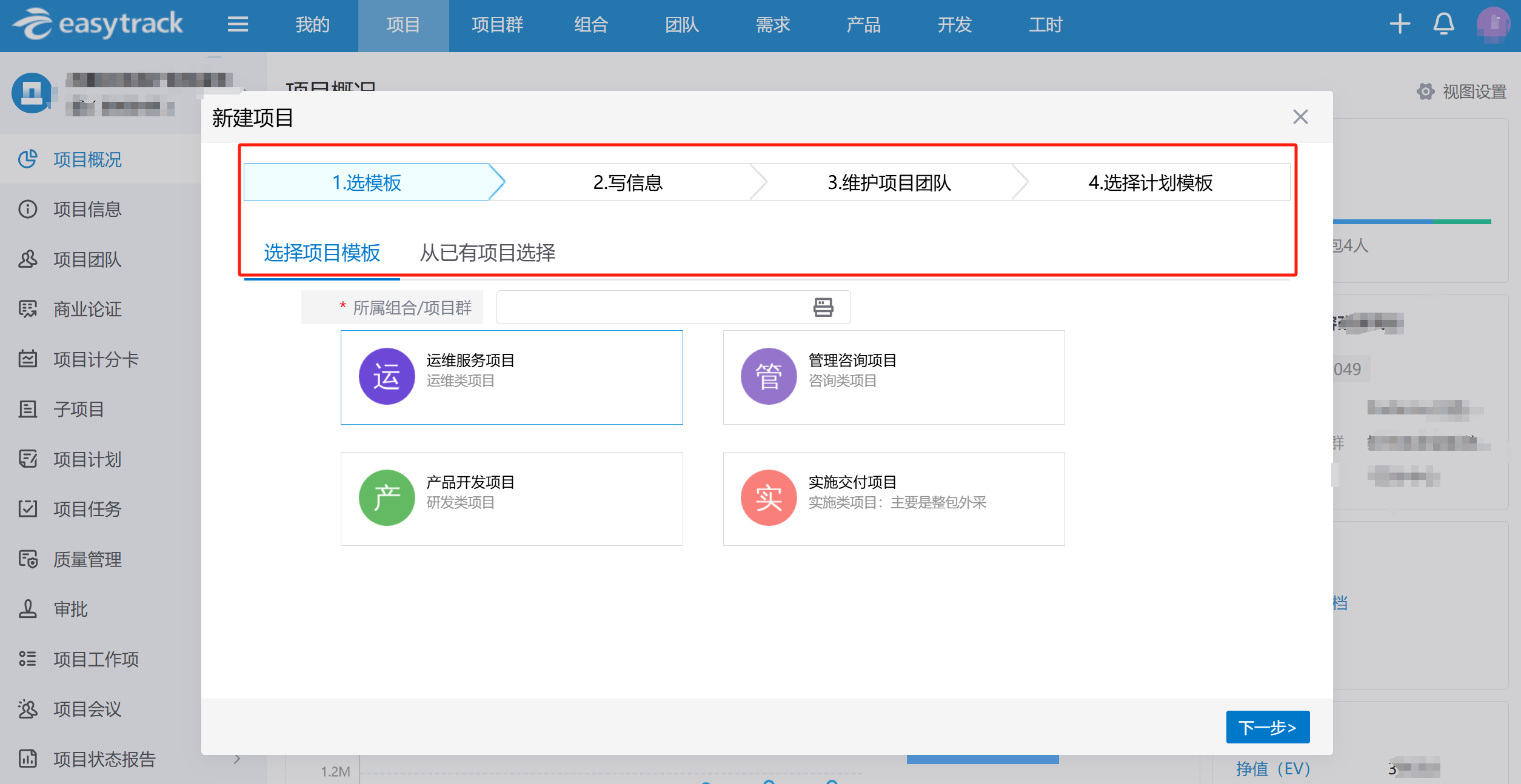Open the notifications bell

(1443, 24)
